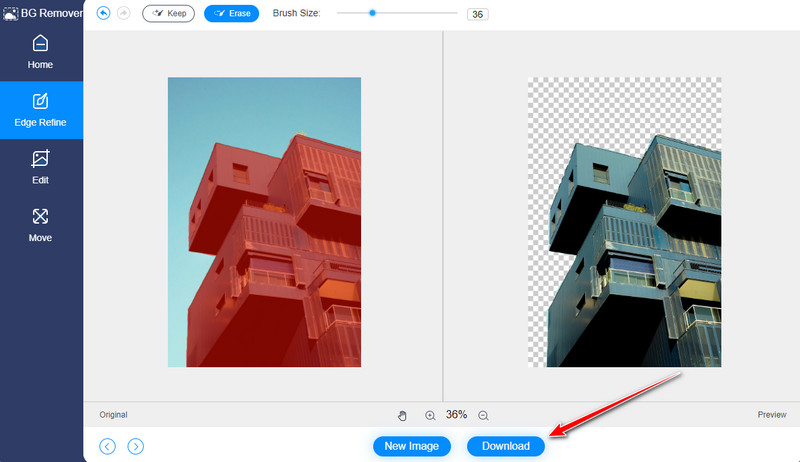Image resolution: width=800 pixels, height=462 pixels.
Task: Switch brush to Erase mode
Action: click(231, 13)
